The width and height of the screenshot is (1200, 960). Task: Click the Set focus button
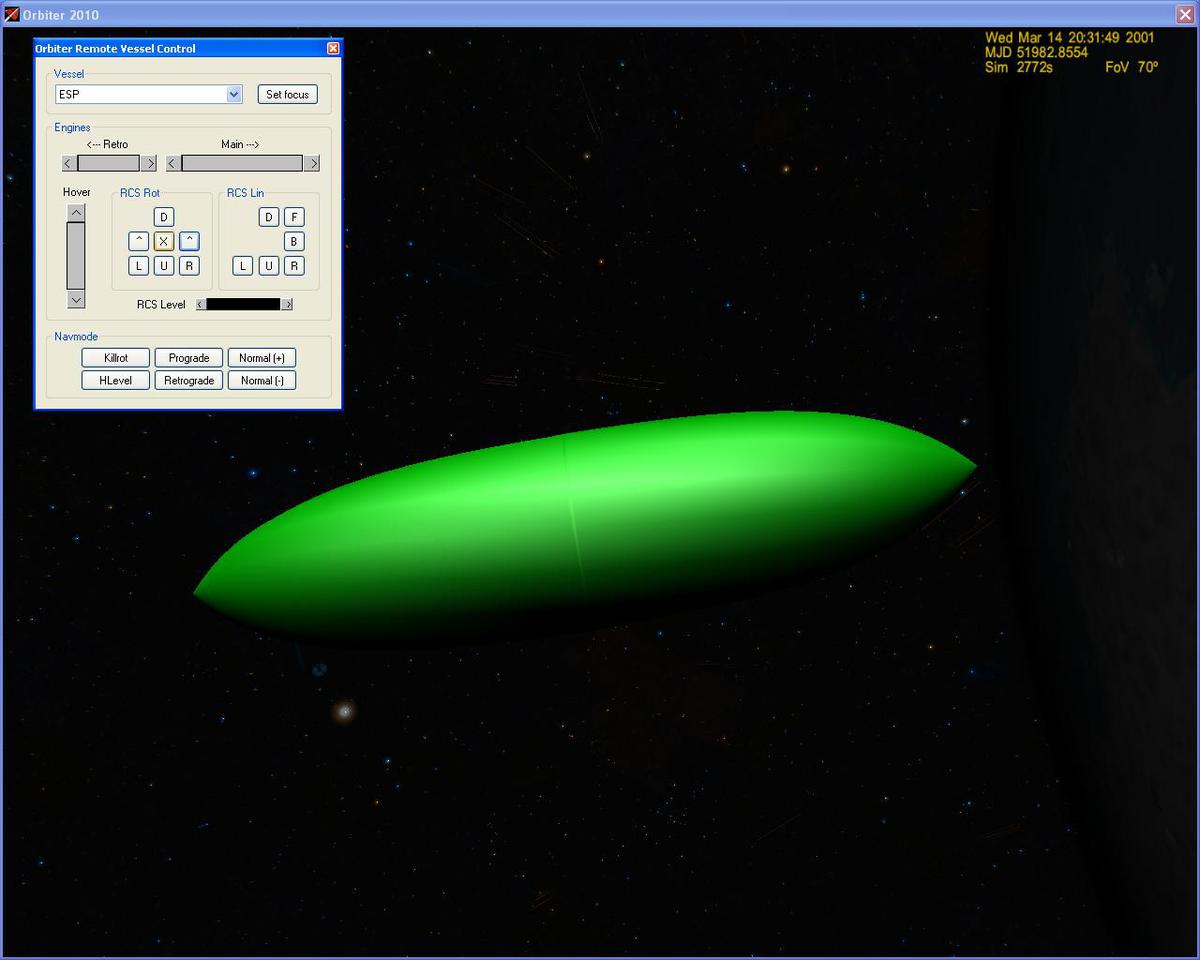click(288, 94)
